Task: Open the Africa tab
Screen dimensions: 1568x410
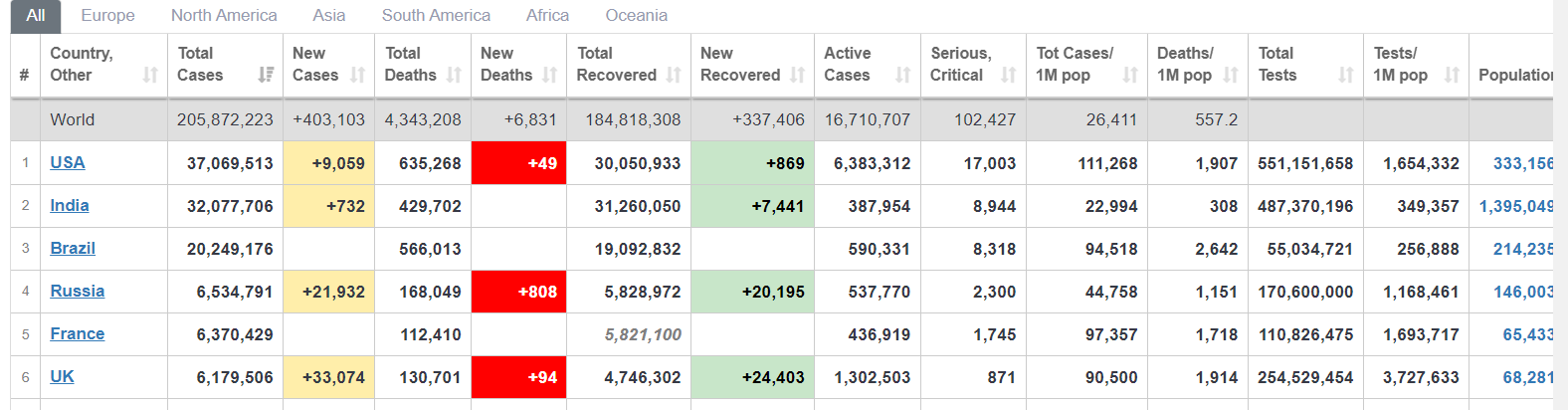Action: tap(547, 16)
